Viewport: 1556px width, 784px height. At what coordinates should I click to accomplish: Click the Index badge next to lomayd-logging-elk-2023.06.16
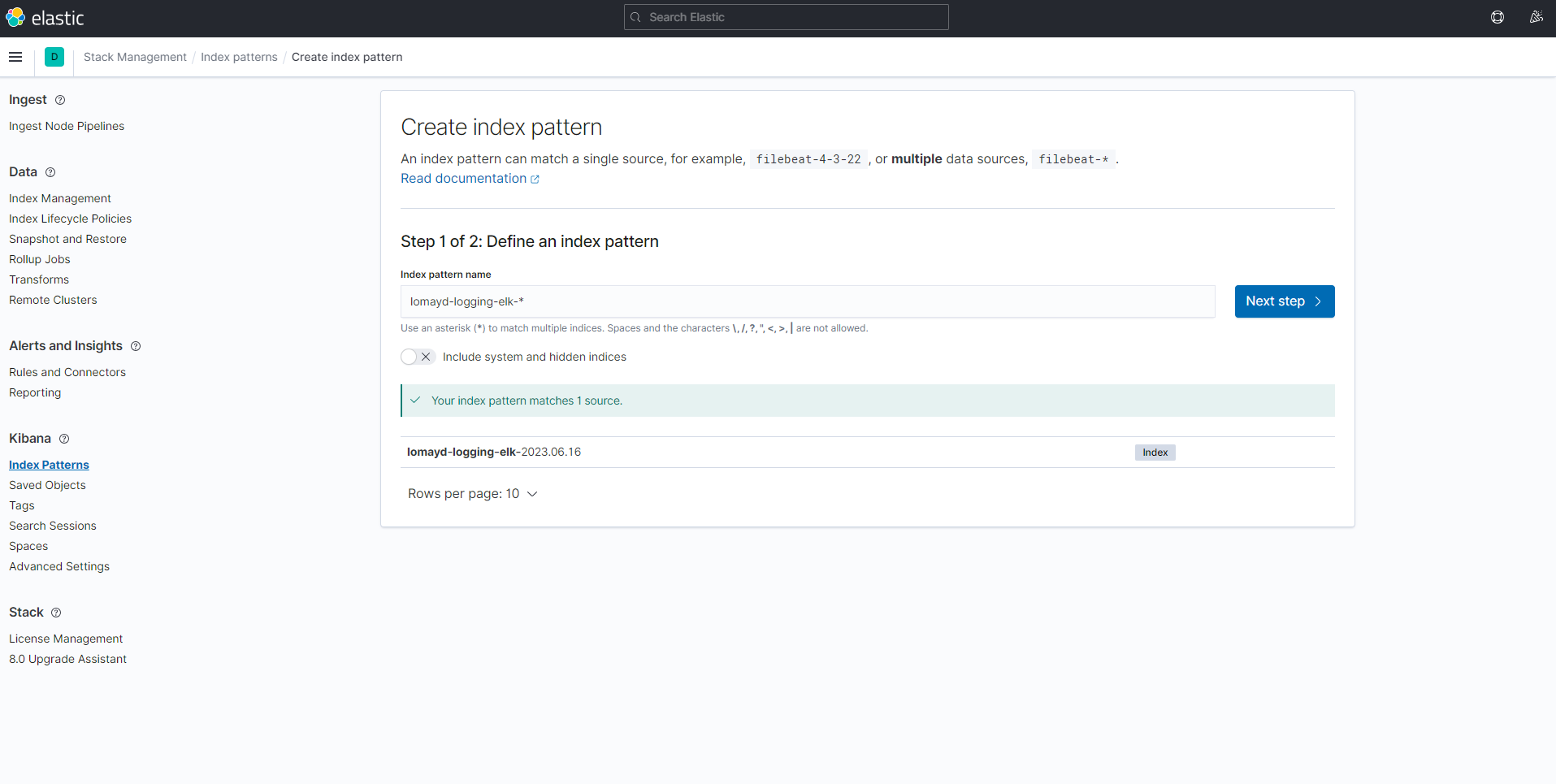click(1155, 453)
